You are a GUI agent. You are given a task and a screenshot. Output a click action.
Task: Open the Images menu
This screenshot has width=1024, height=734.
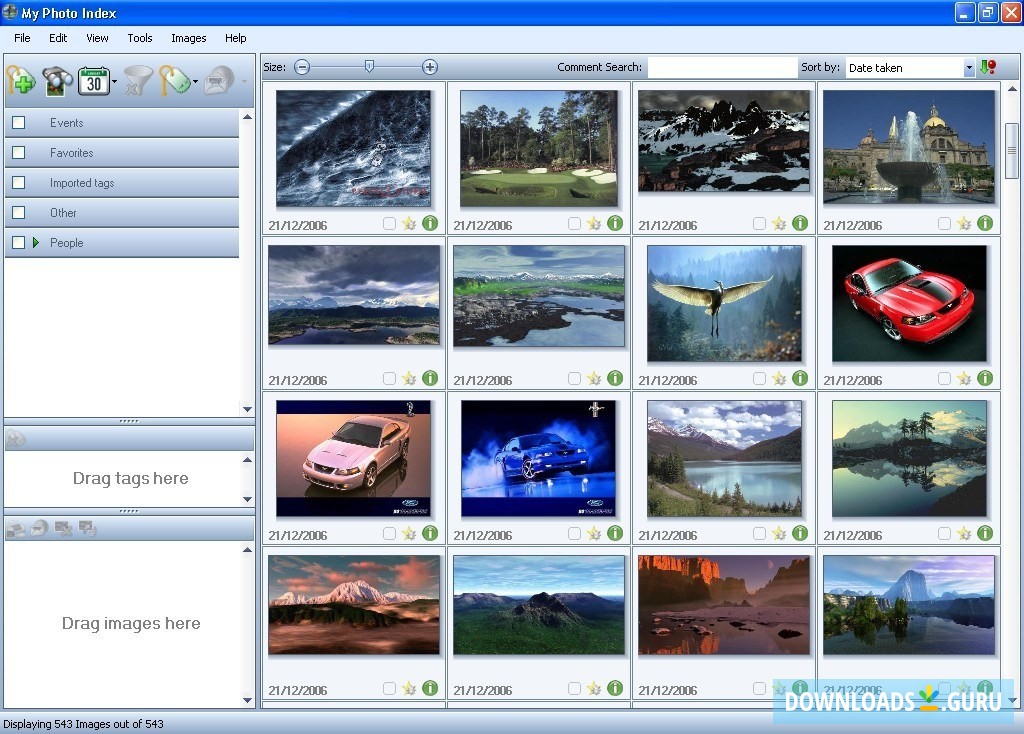point(188,38)
